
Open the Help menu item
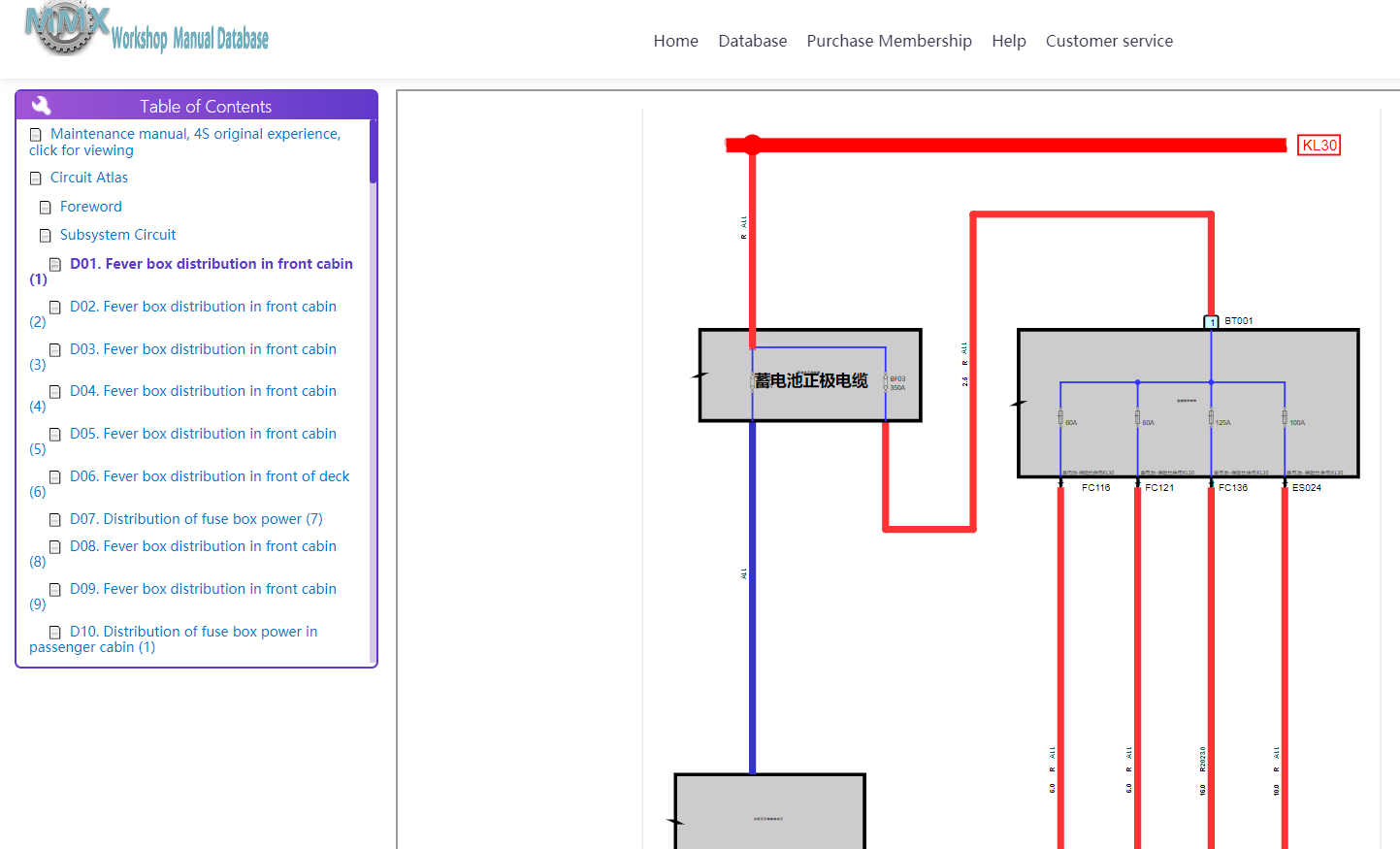[x=1009, y=41]
